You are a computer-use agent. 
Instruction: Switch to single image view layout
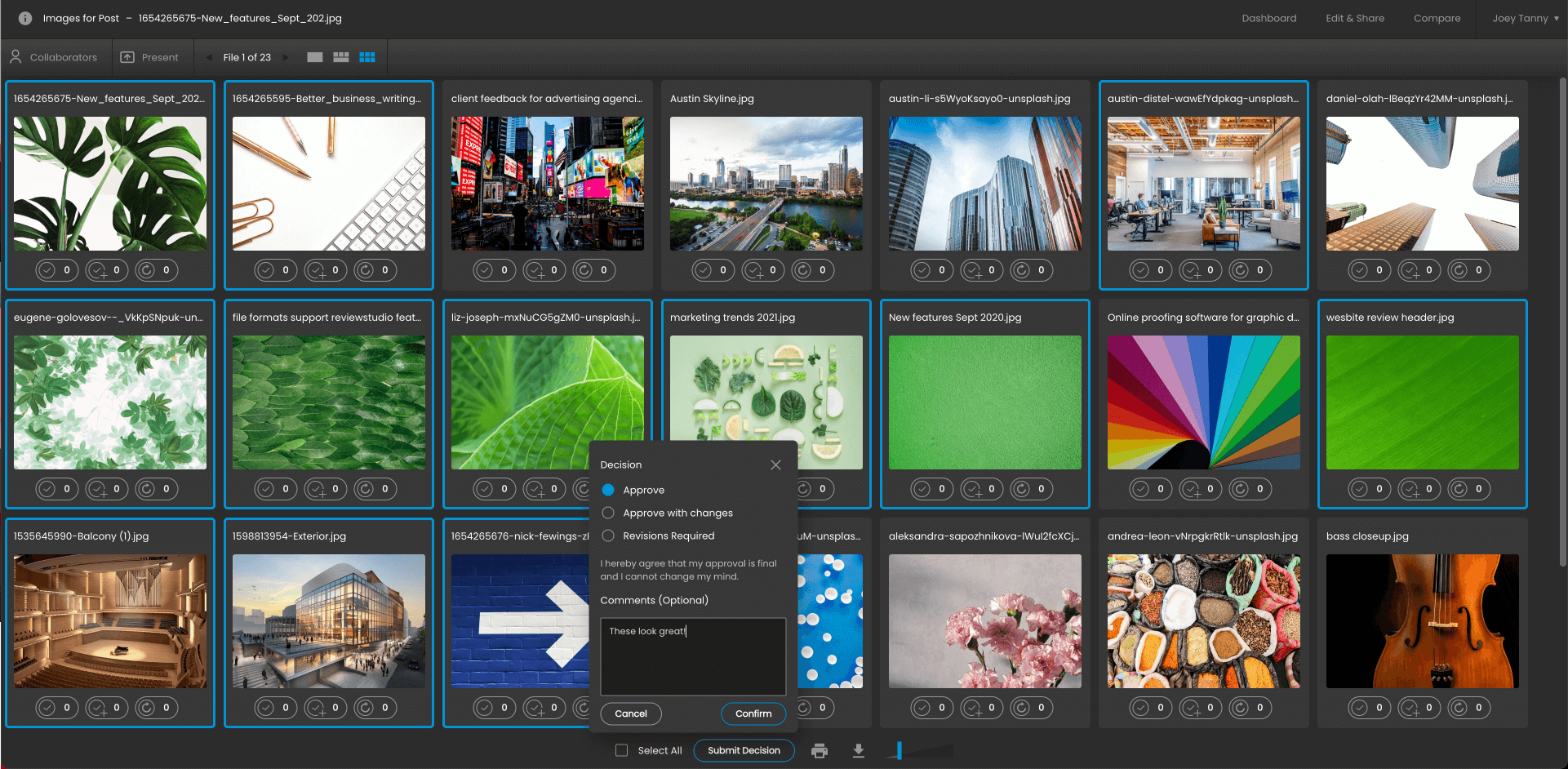tap(315, 57)
